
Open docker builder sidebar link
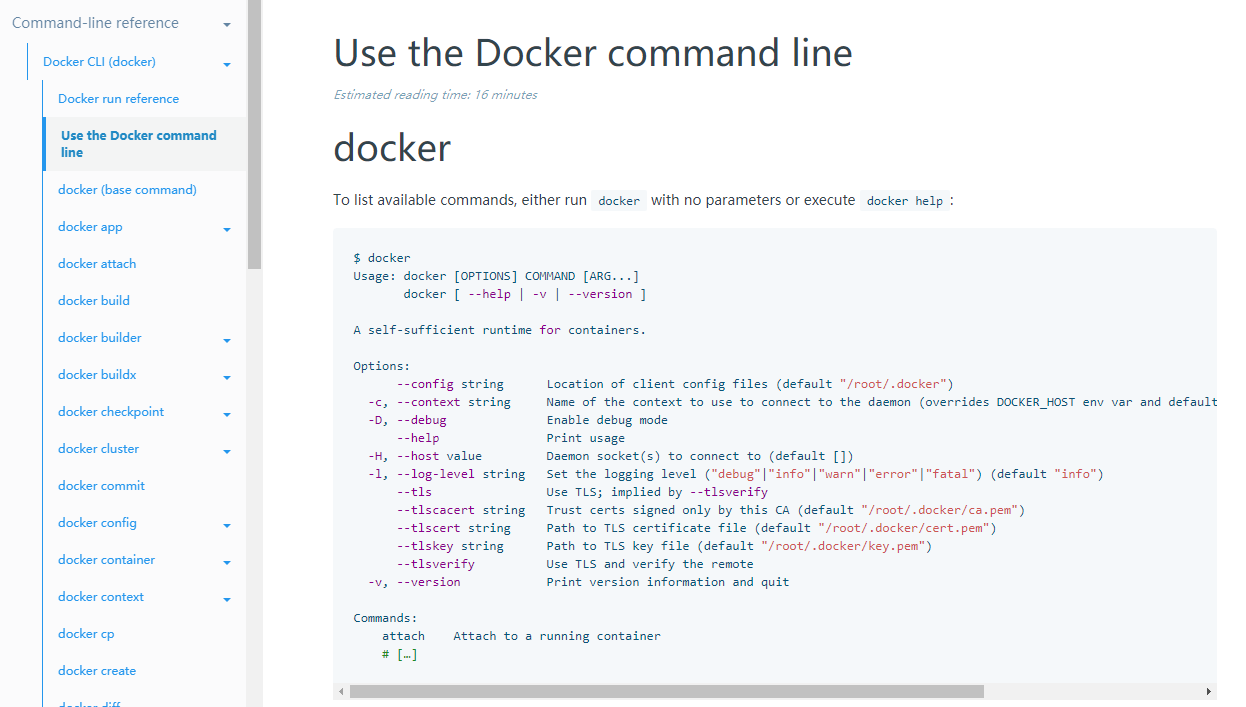(100, 338)
